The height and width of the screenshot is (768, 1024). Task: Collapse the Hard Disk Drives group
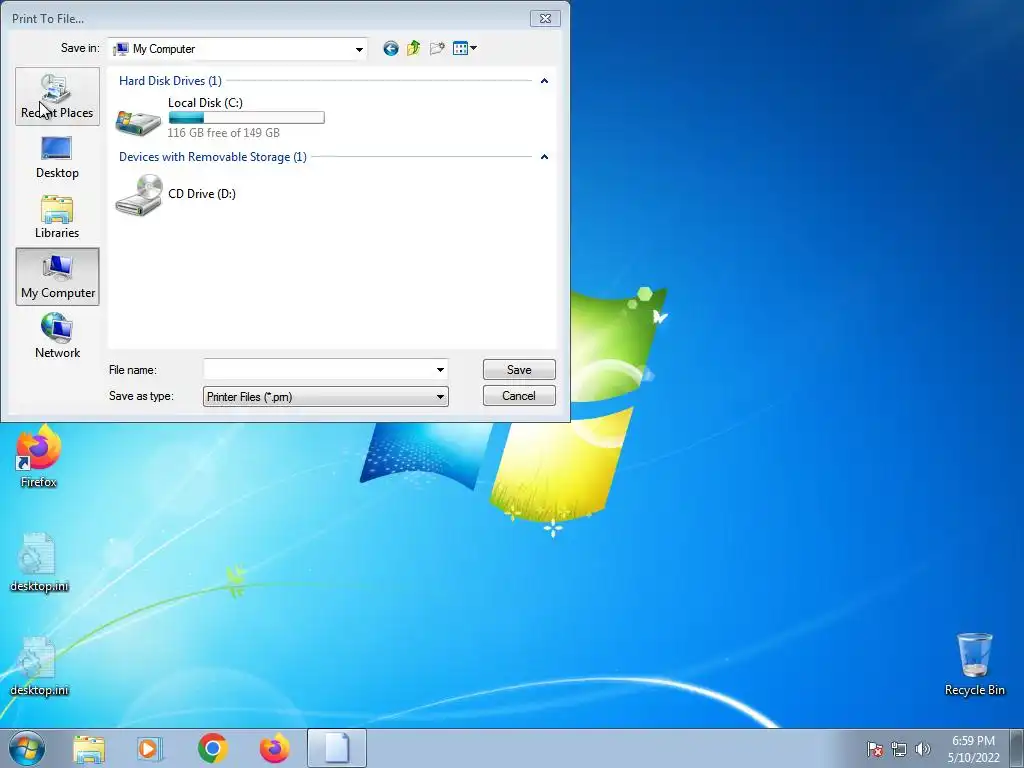point(544,81)
